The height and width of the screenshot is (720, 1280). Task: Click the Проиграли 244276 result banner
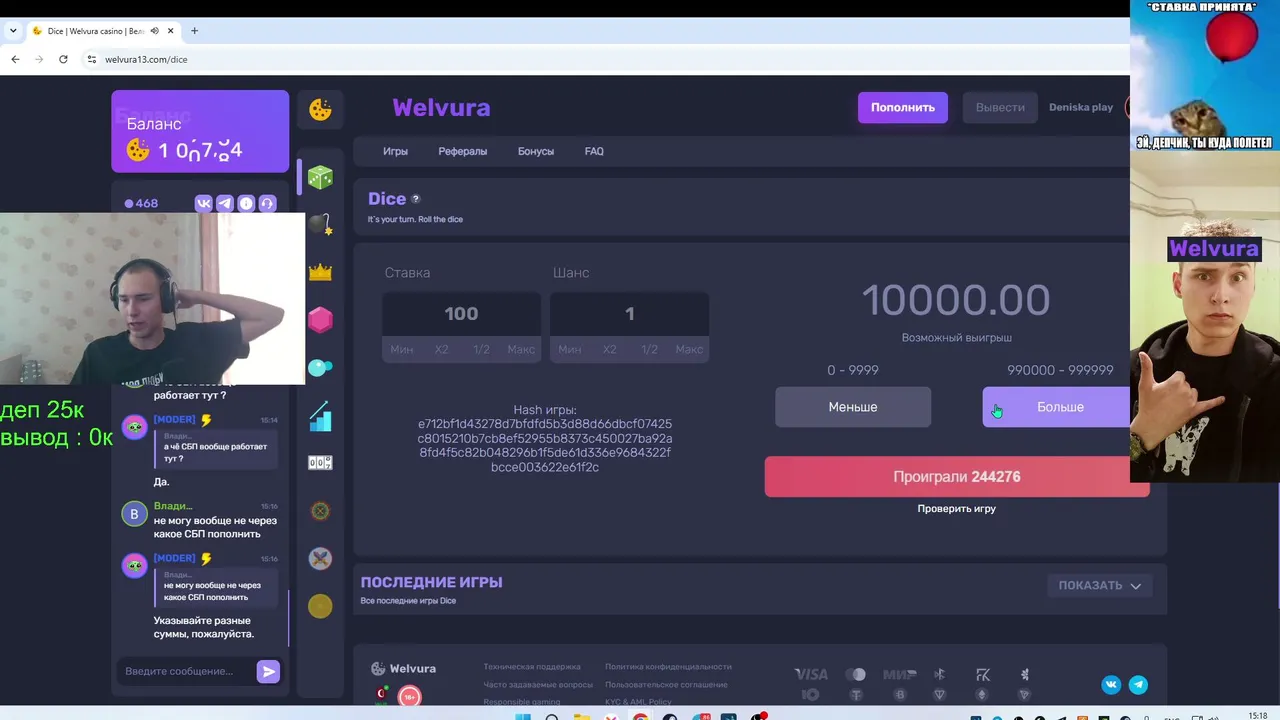point(957,477)
